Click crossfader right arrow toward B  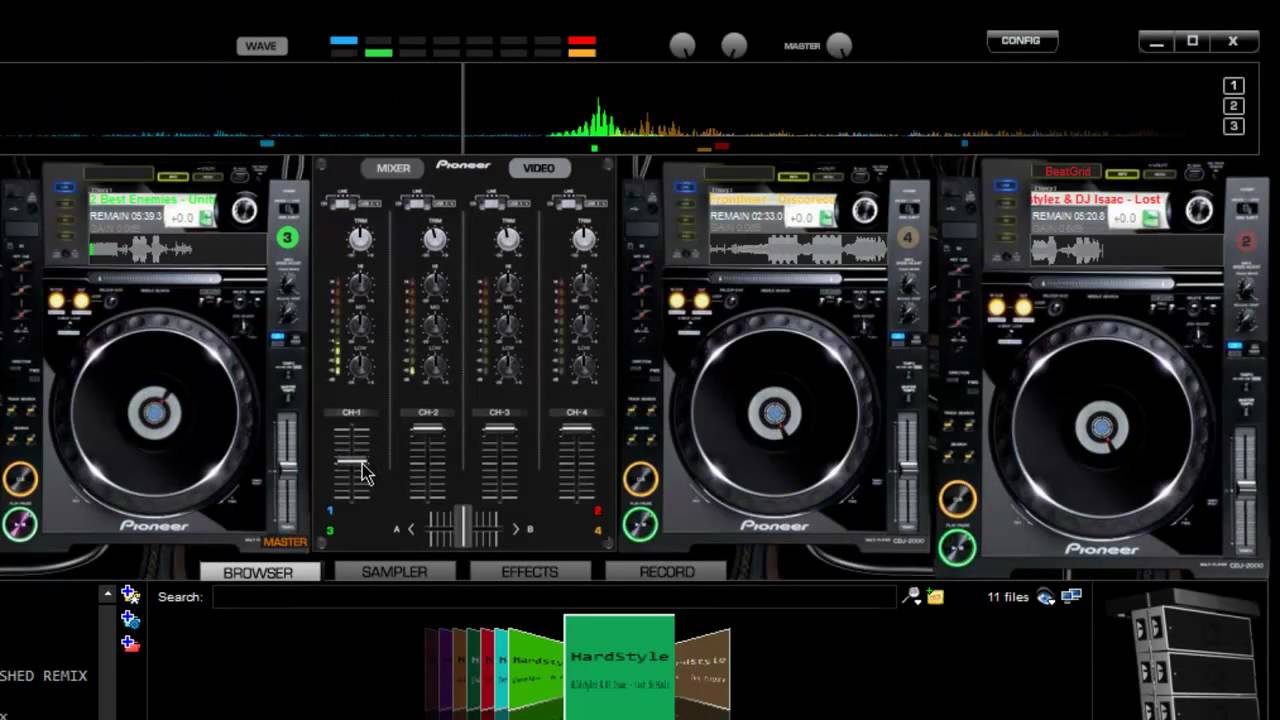[515, 529]
